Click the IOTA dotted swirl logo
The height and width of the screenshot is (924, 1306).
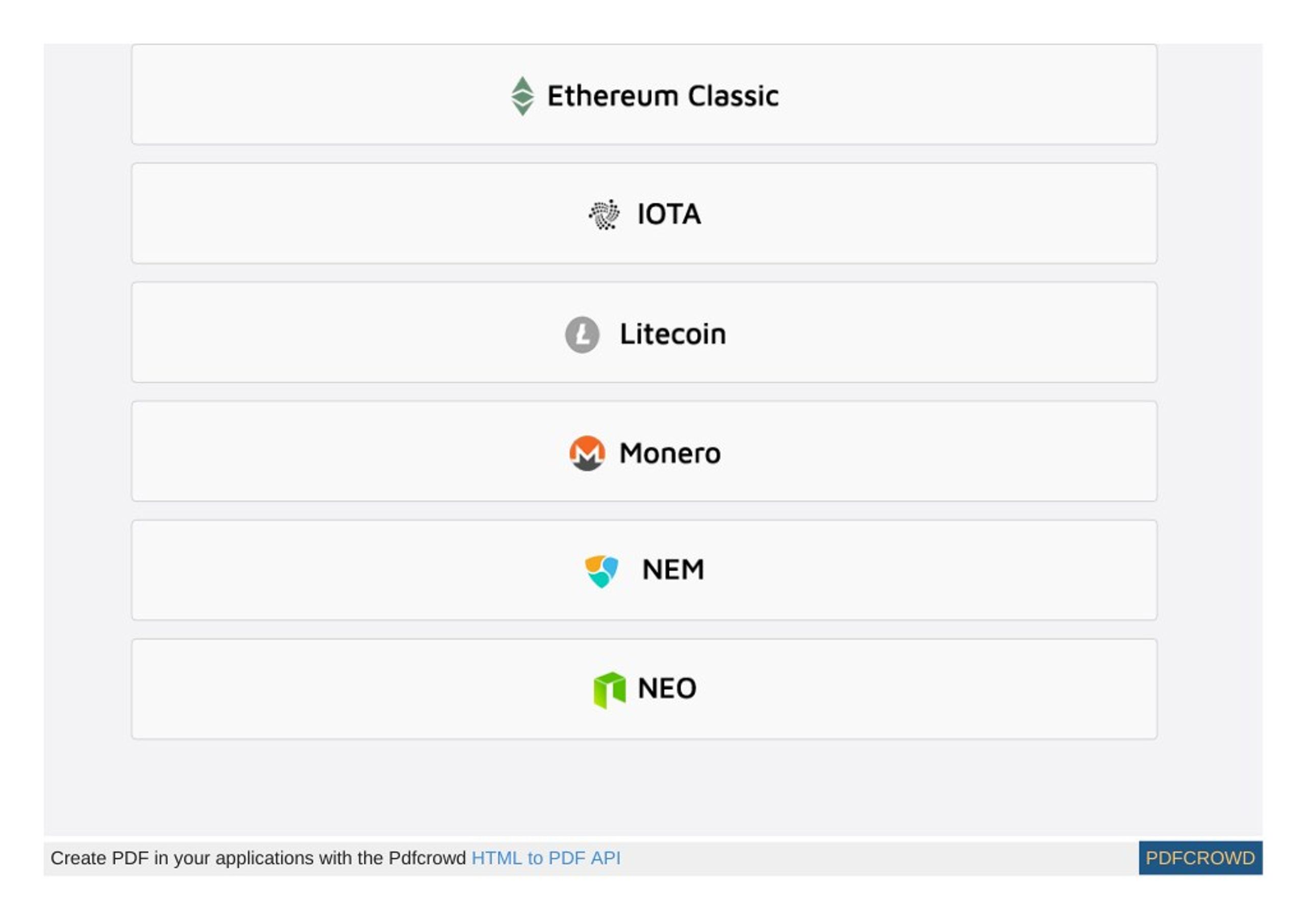click(605, 215)
